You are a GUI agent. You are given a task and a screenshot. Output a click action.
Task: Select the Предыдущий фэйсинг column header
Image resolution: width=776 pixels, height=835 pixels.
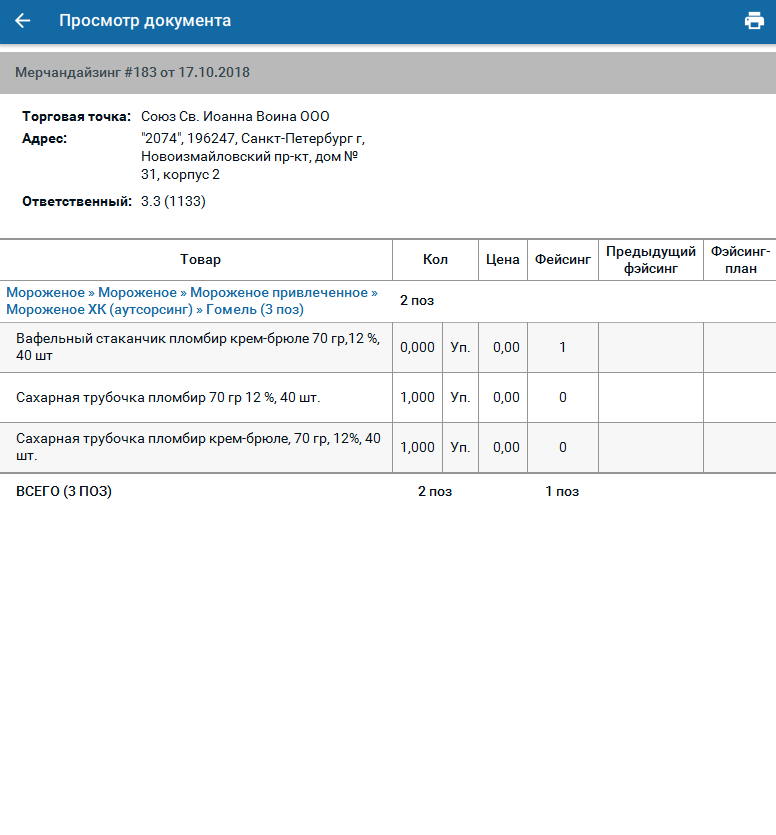tap(651, 260)
